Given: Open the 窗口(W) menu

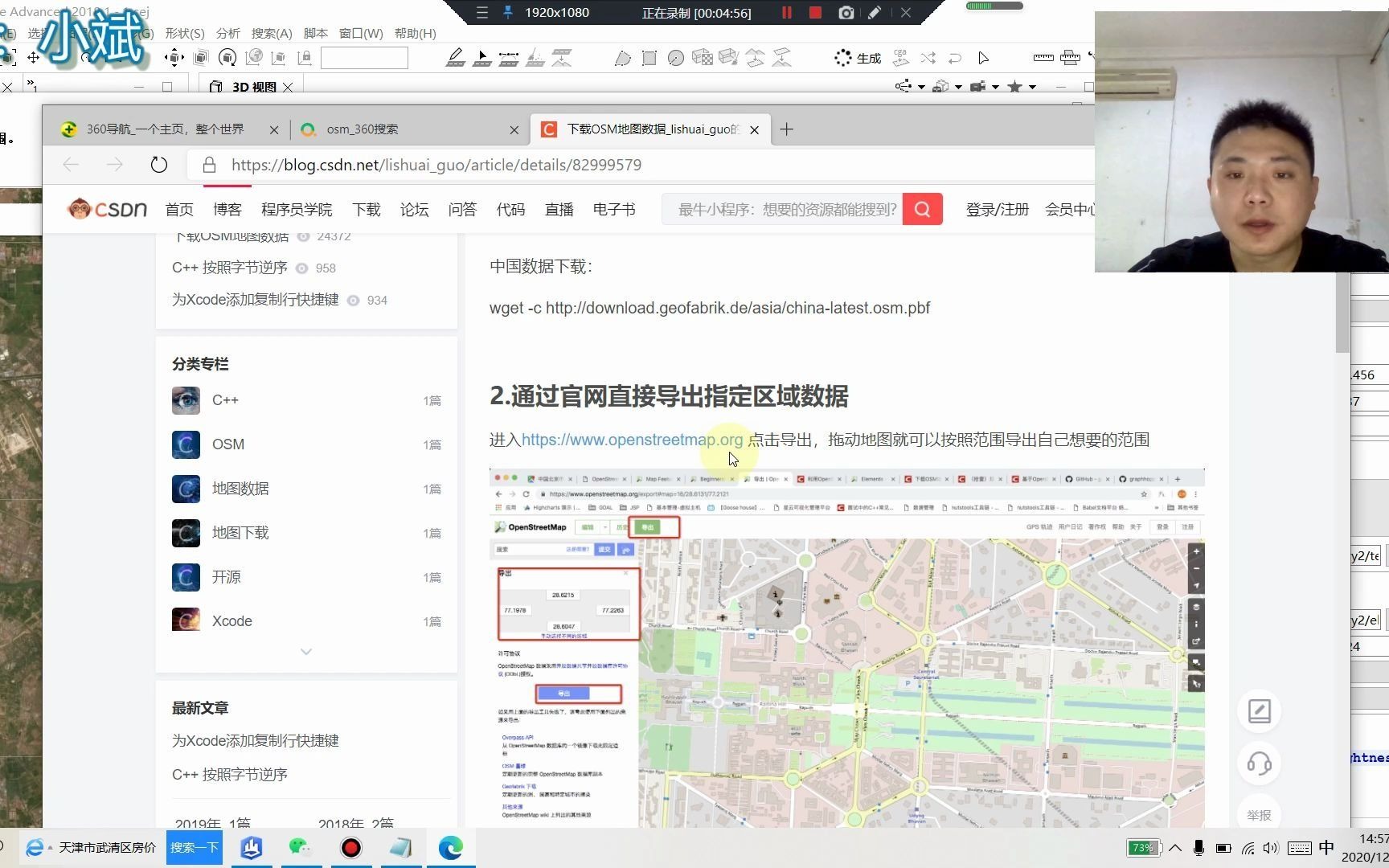Looking at the screenshot, I should click(x=360, y=33).
